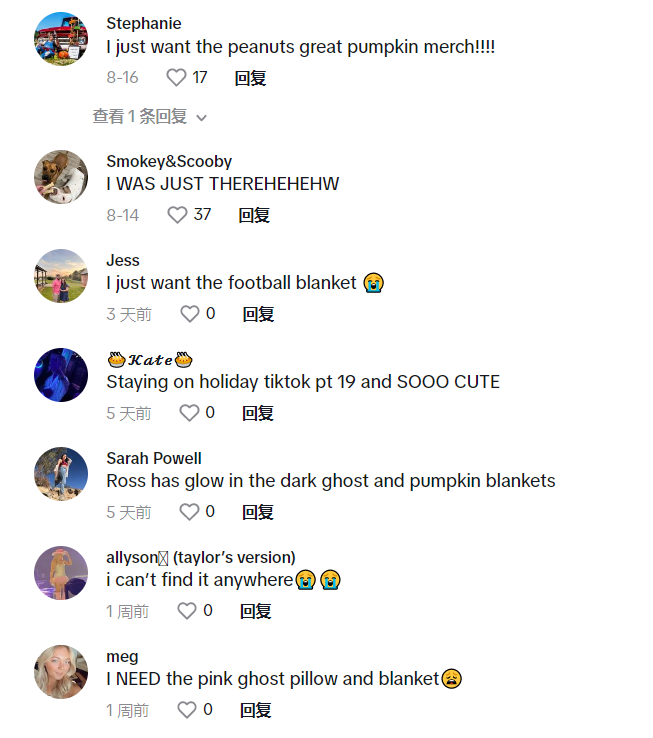
Task: Click 回复 under Sarah Powell's comment
Action: click(258, 512)
